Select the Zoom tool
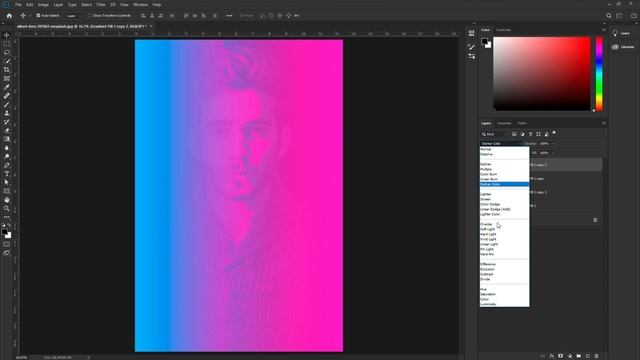 (x=7, y=209)
